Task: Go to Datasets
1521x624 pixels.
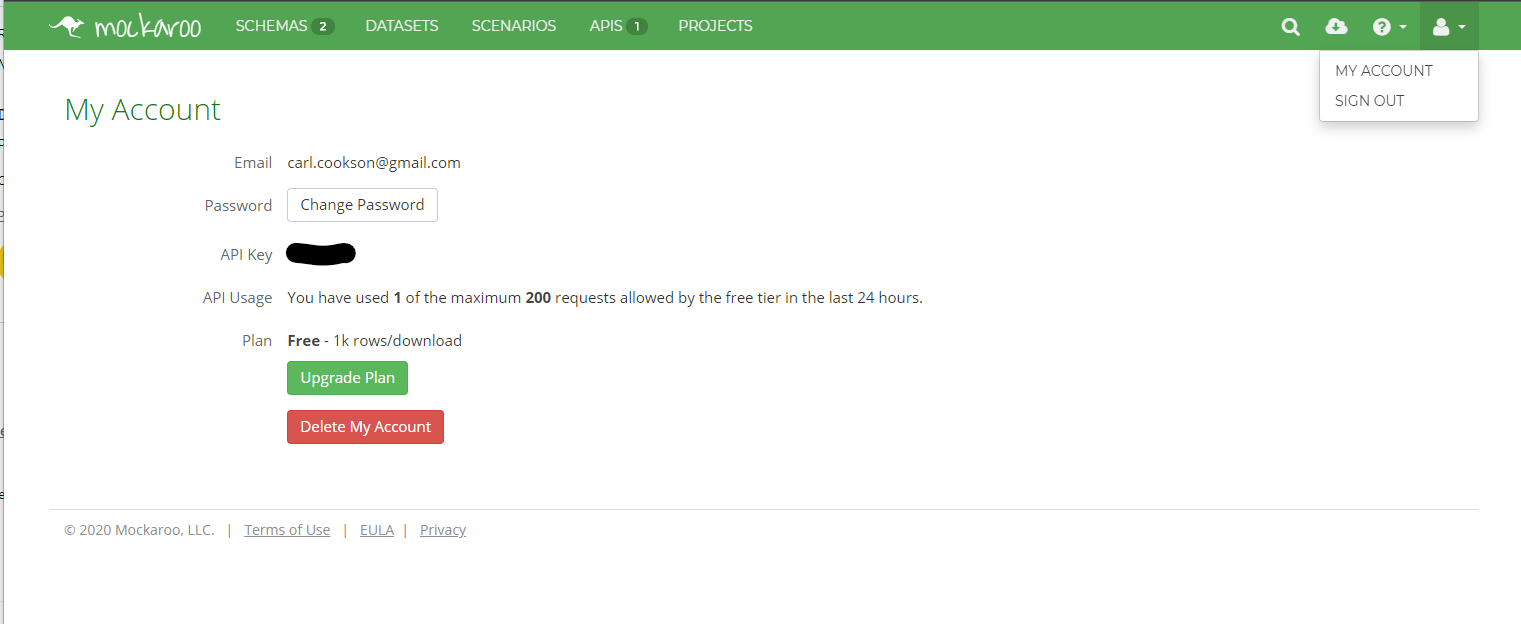Action: coord(402,26)
